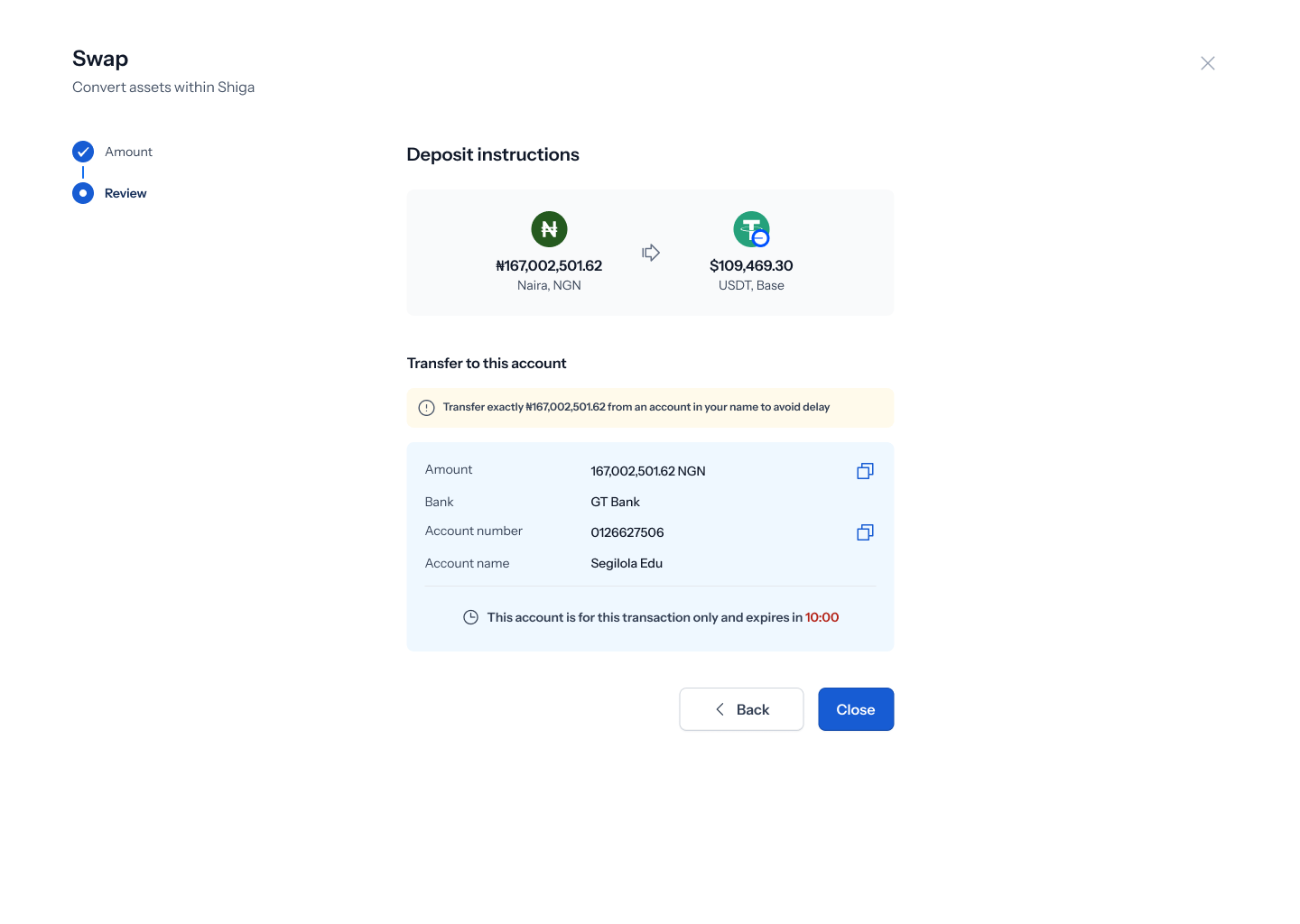The height and width of the screenshot is (924, 1300).
Task: Click the Transfer exactly notice text
Action: (x=636, y=407)
